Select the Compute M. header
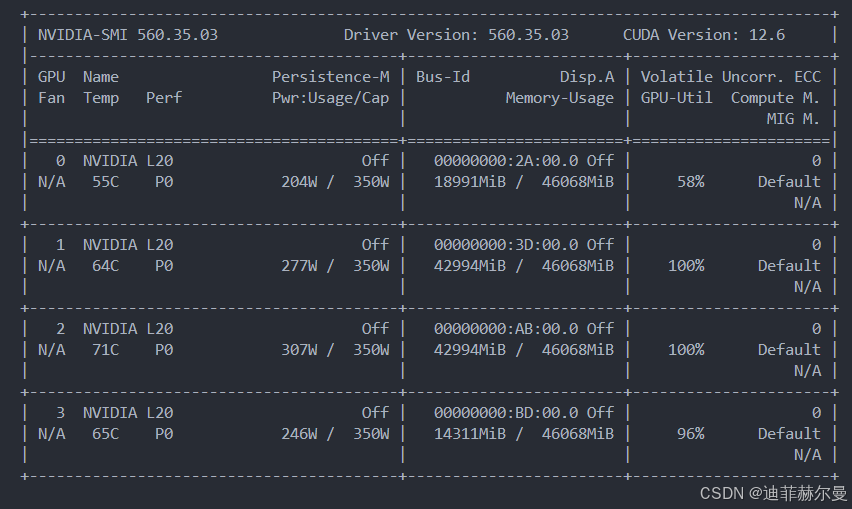852x509 pixels. [775, 98]
